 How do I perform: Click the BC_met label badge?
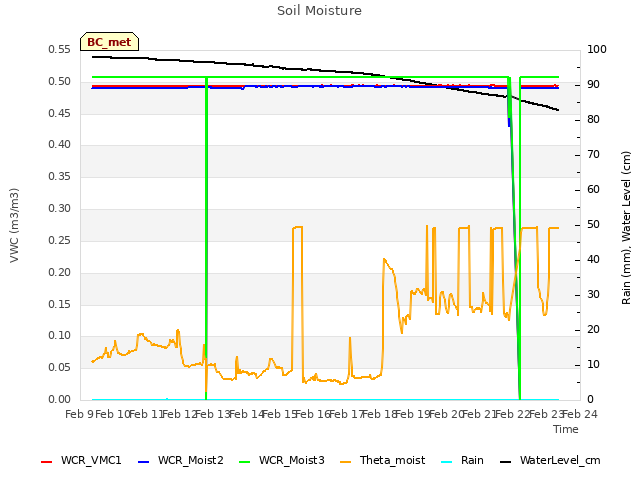pos(109,42)
